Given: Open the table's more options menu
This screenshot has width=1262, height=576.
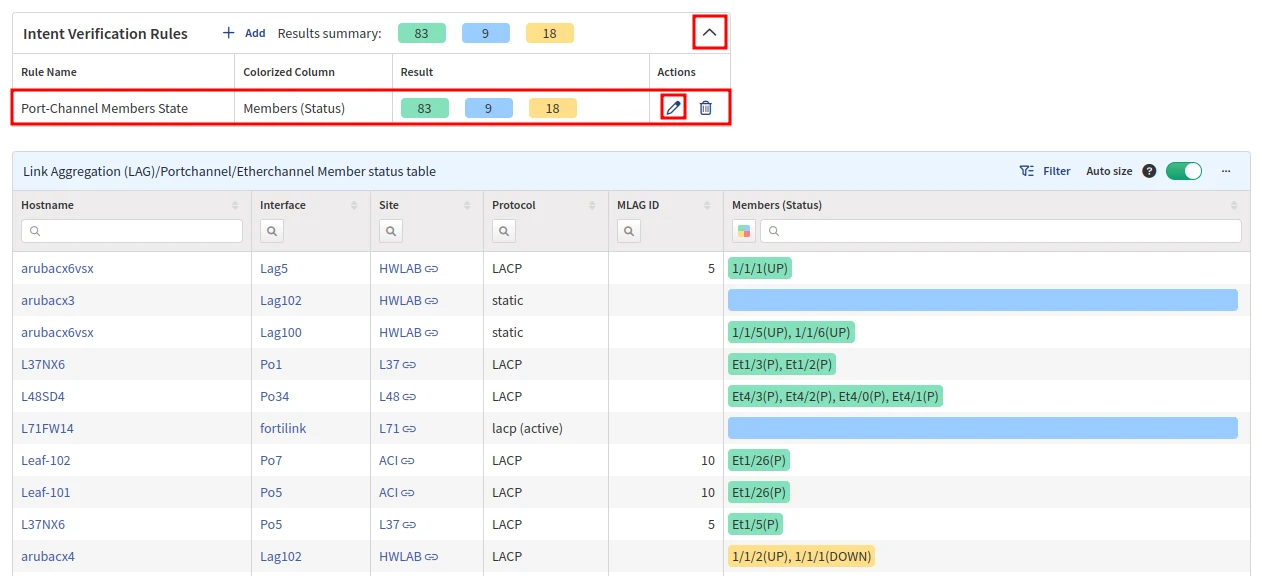Looking at the screenshot, I should pyautogui.click(x=1225, y=171).
